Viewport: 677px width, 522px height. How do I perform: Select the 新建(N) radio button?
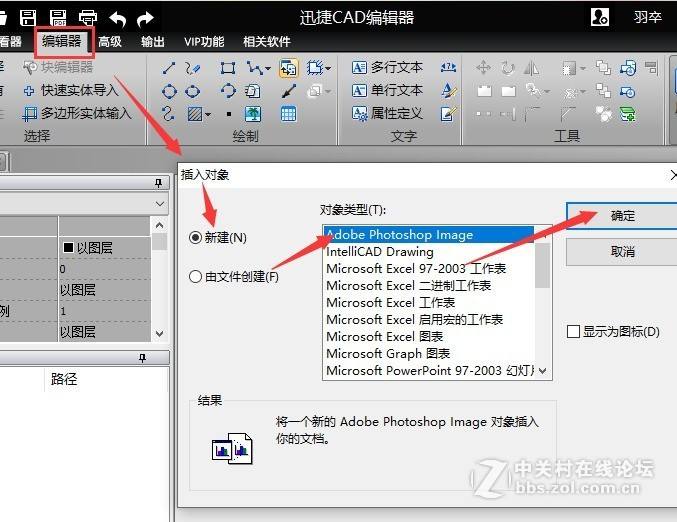point(195,237)
